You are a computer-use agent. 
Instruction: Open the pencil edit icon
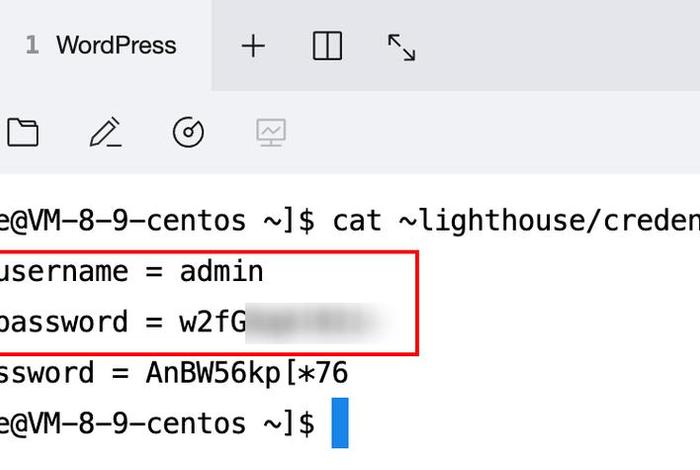pyautogui.click(x=105, y=132)
